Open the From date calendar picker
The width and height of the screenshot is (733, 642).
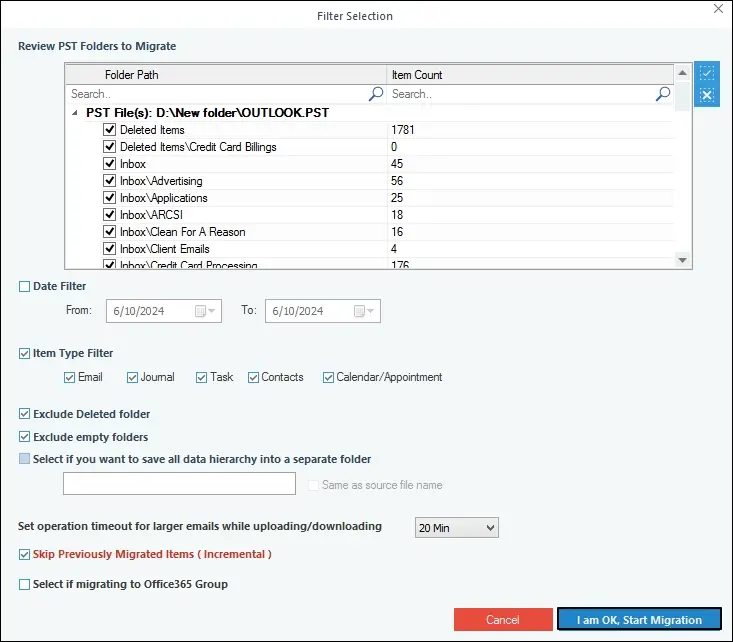pyautogui.click(x=205, y=311)
